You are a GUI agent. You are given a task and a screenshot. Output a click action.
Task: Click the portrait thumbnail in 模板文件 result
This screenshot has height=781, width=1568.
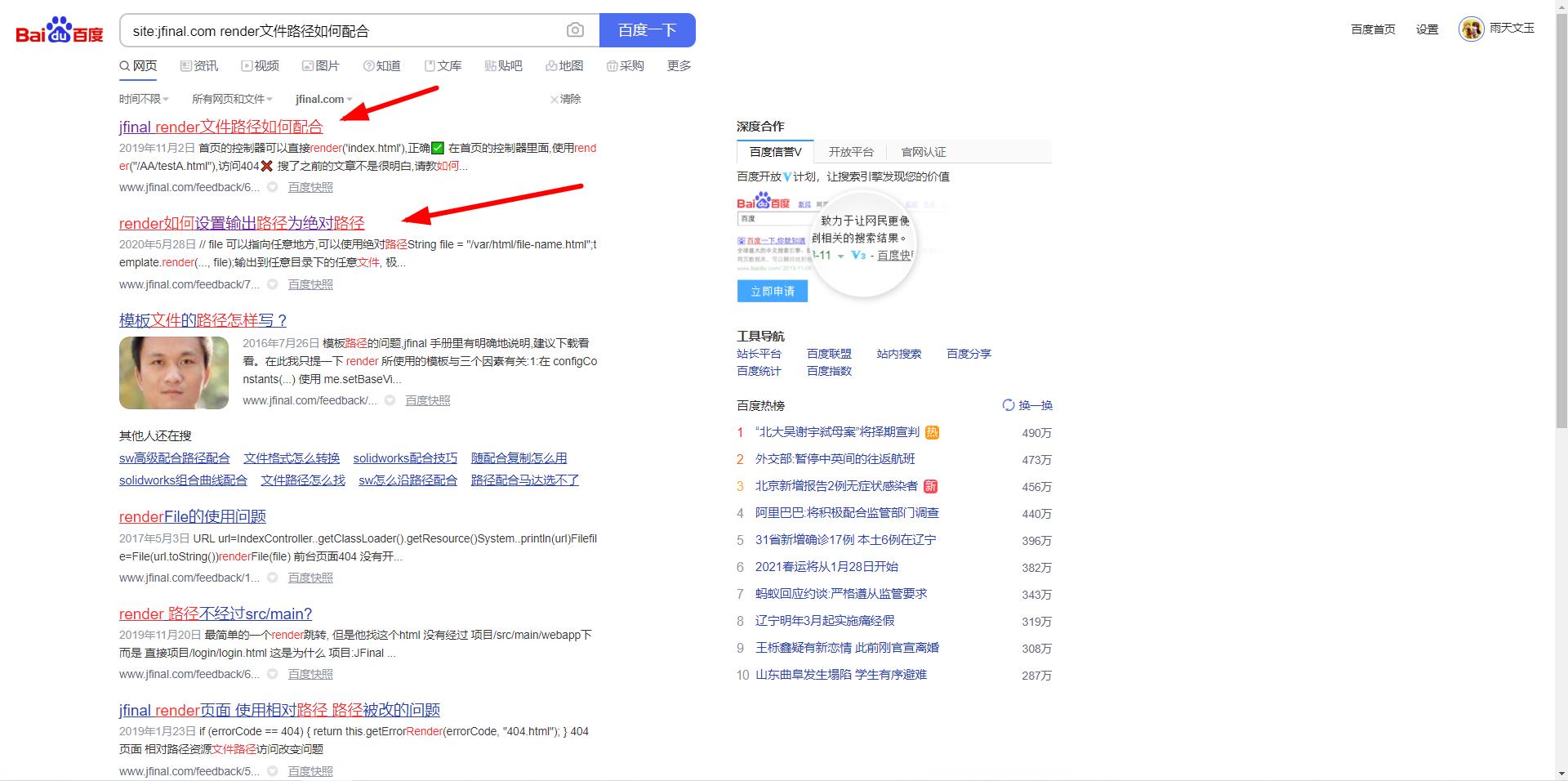coord(174,373)
